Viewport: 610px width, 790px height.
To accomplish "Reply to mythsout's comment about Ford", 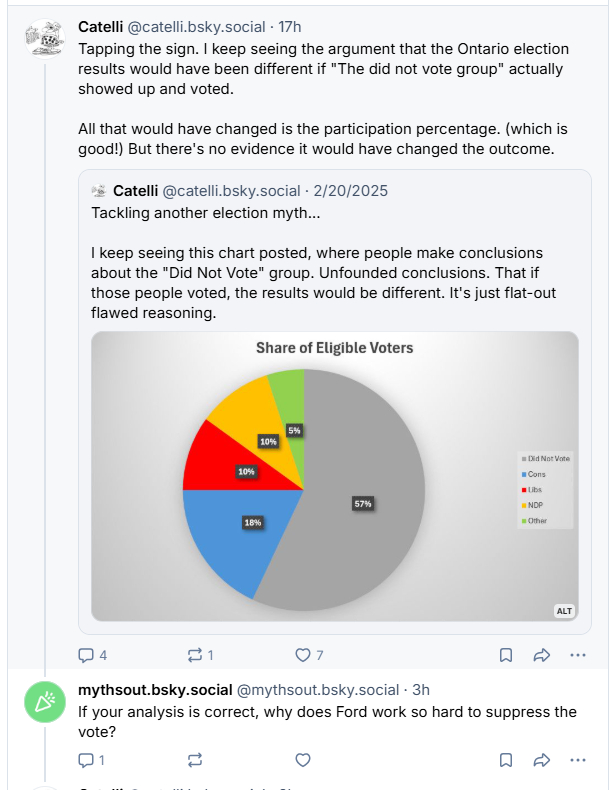I will [x=87, y=760].
